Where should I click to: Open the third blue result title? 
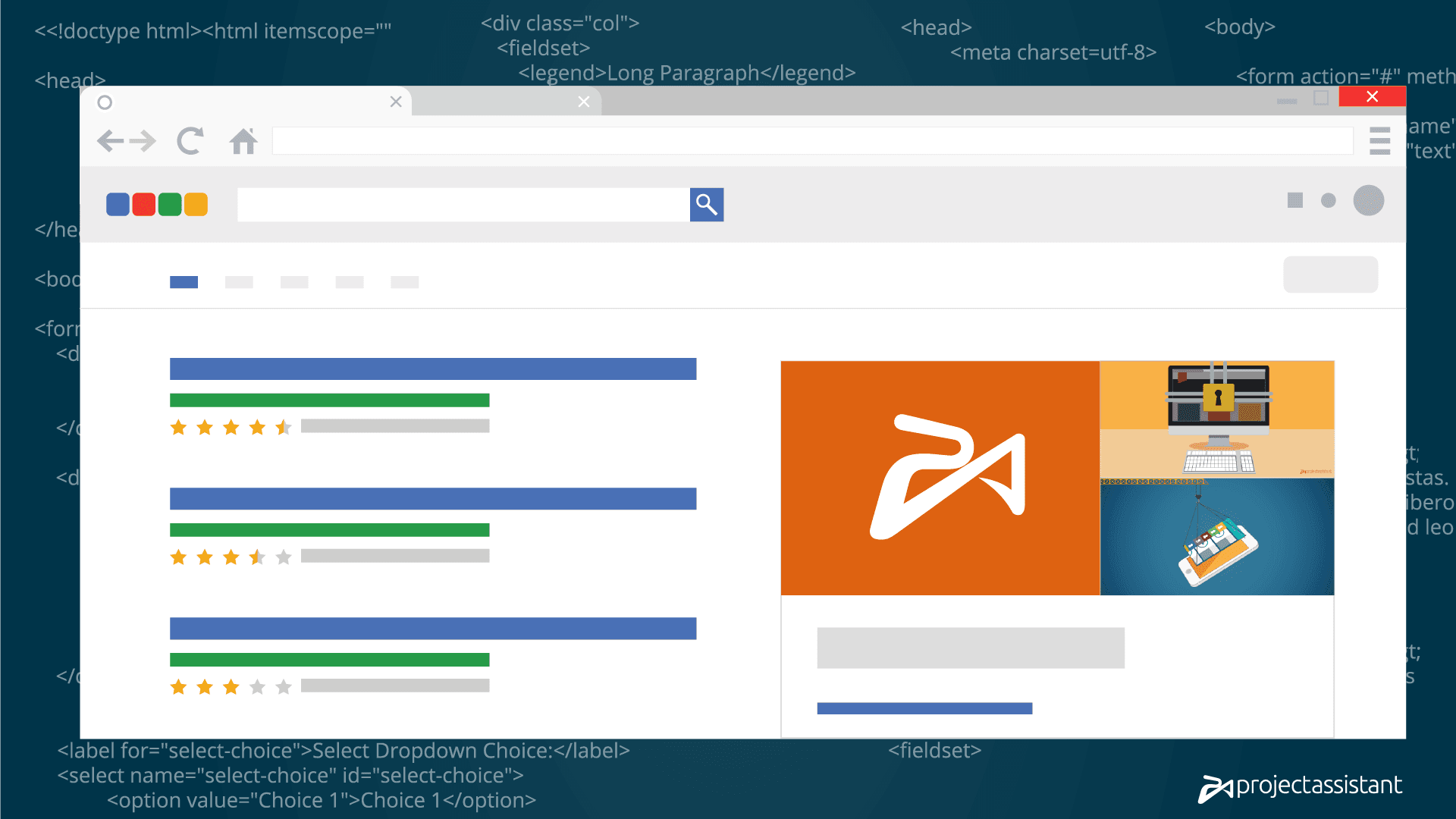[x=432, y=629]
